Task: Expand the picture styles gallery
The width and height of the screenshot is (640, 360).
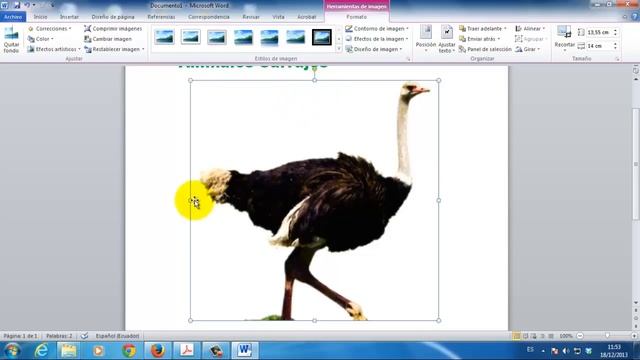Action: click(x=339, y=49)
